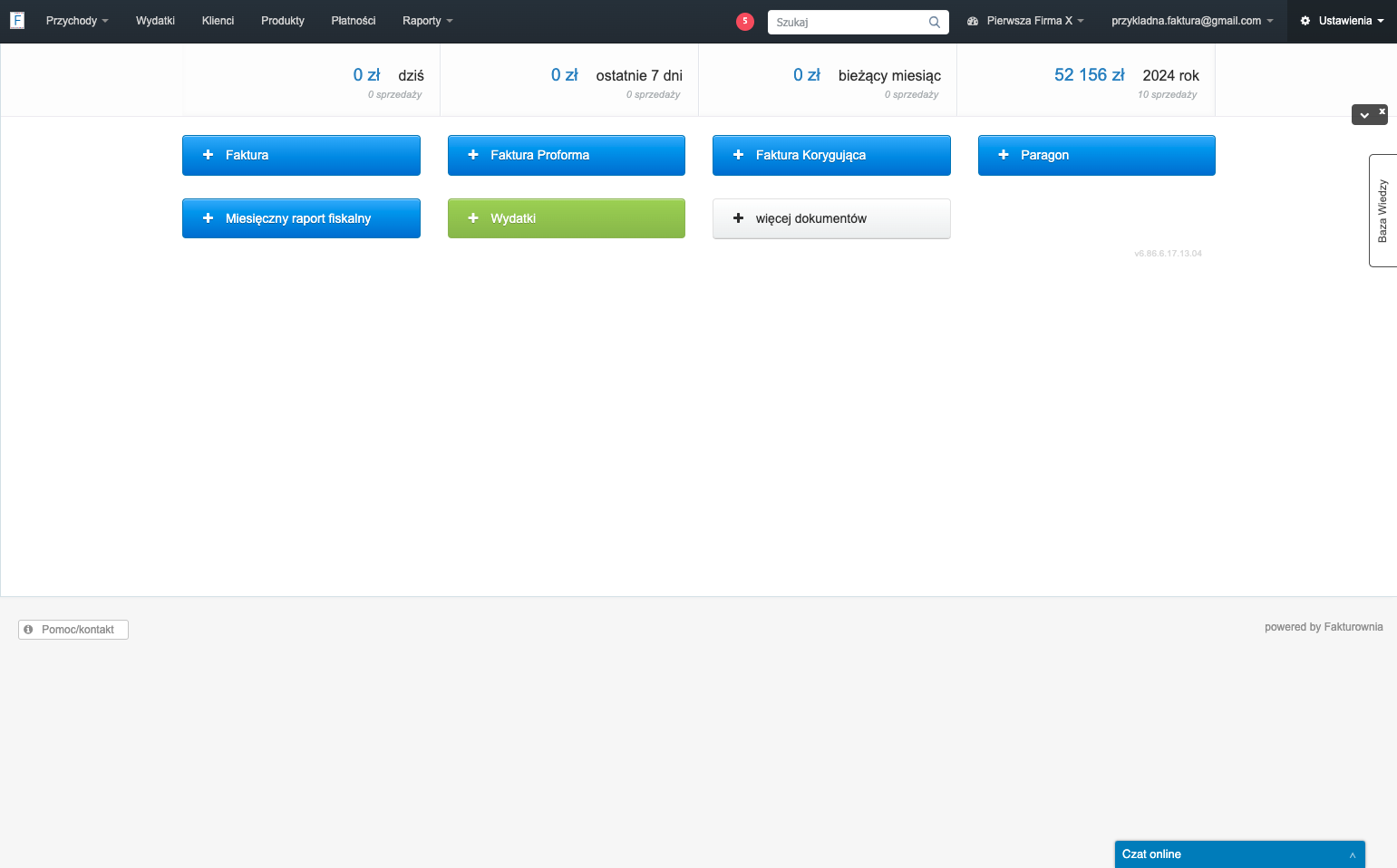Click the plus icon on Faktura Proforma
1397x868 pixels.
[x=473, y=155]
